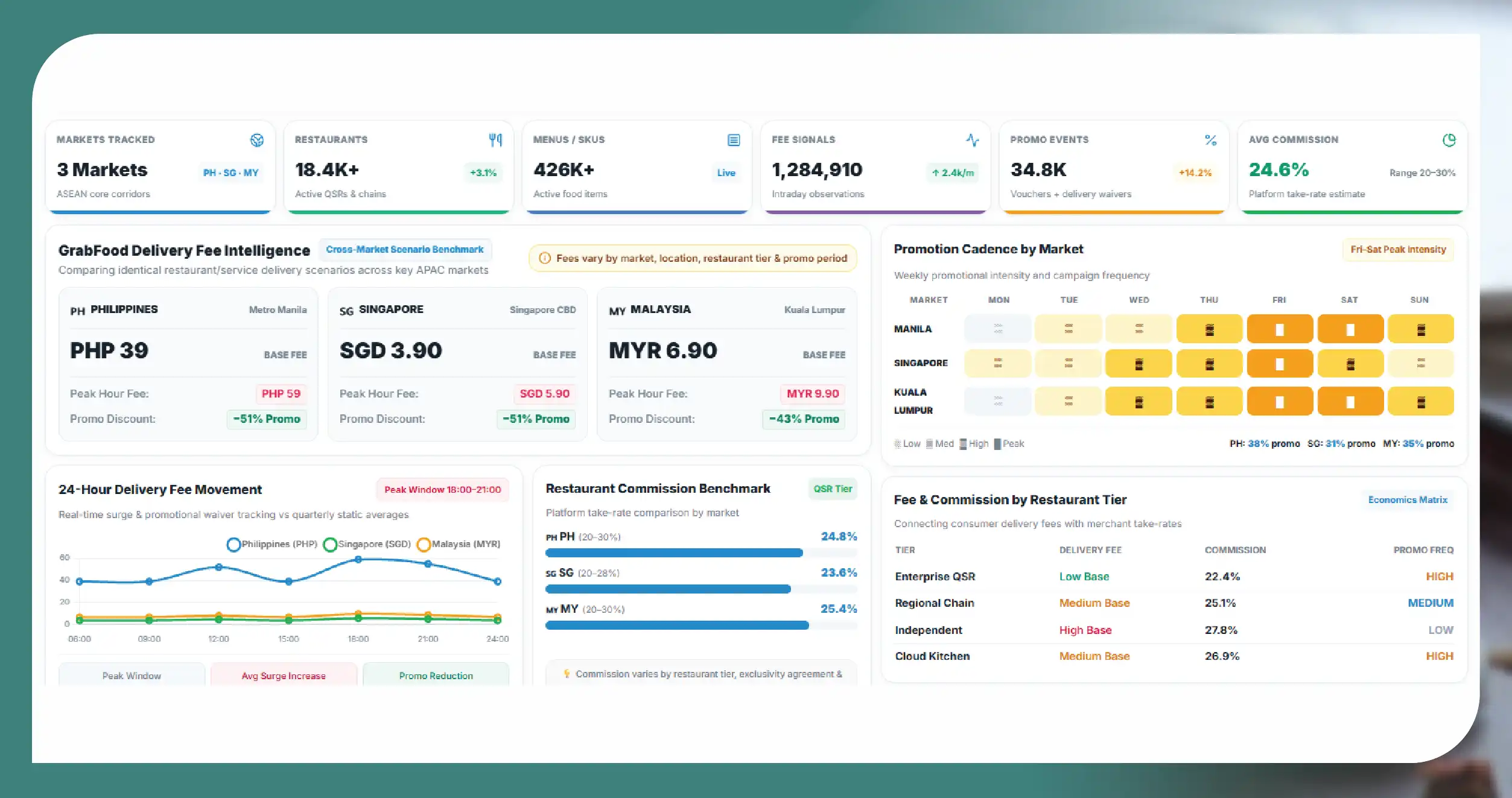Click the MYR 9.90 peak hour fee
This screenshot has width=1512, height=798.
point(813,394)
